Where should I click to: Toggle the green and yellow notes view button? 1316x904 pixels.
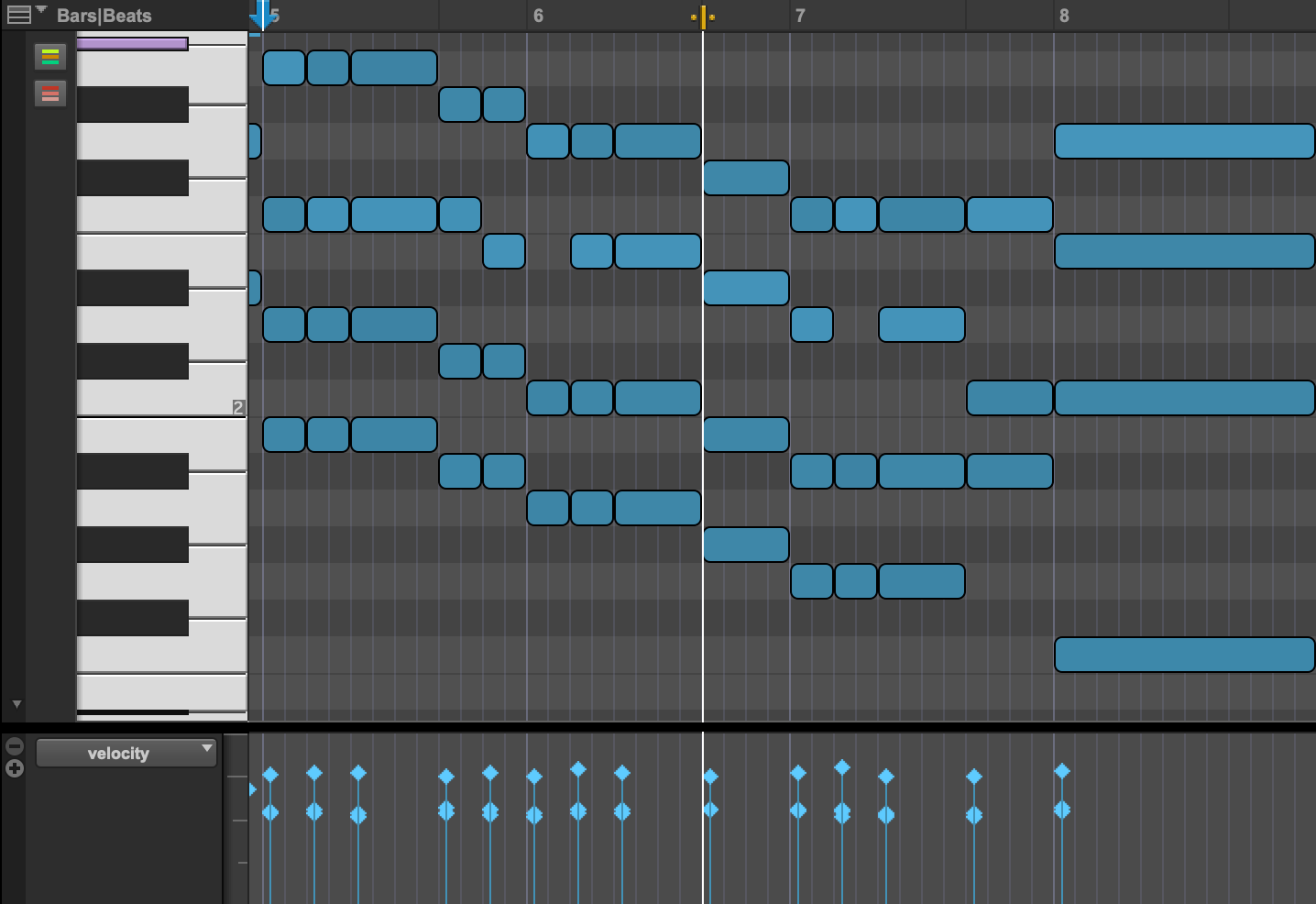pyautogui.click(x=50, y=57)
